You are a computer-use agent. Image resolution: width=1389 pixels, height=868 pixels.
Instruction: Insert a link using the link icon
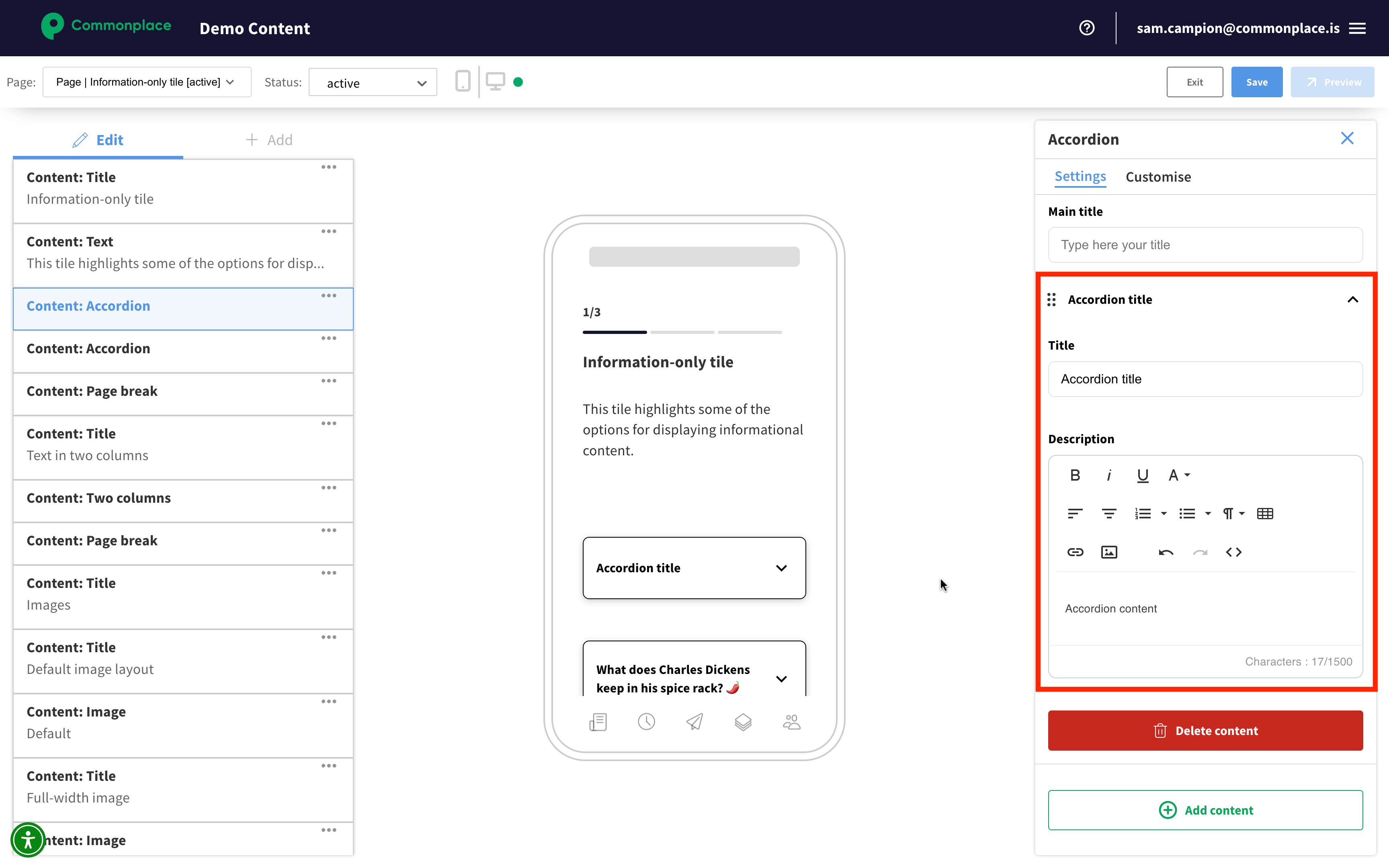coord(1075,552)
